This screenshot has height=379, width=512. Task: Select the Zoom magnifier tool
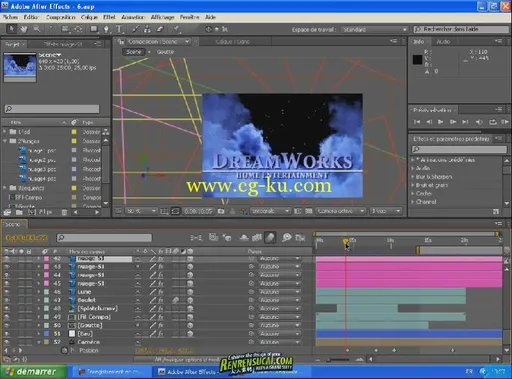(x=36, y=29)
